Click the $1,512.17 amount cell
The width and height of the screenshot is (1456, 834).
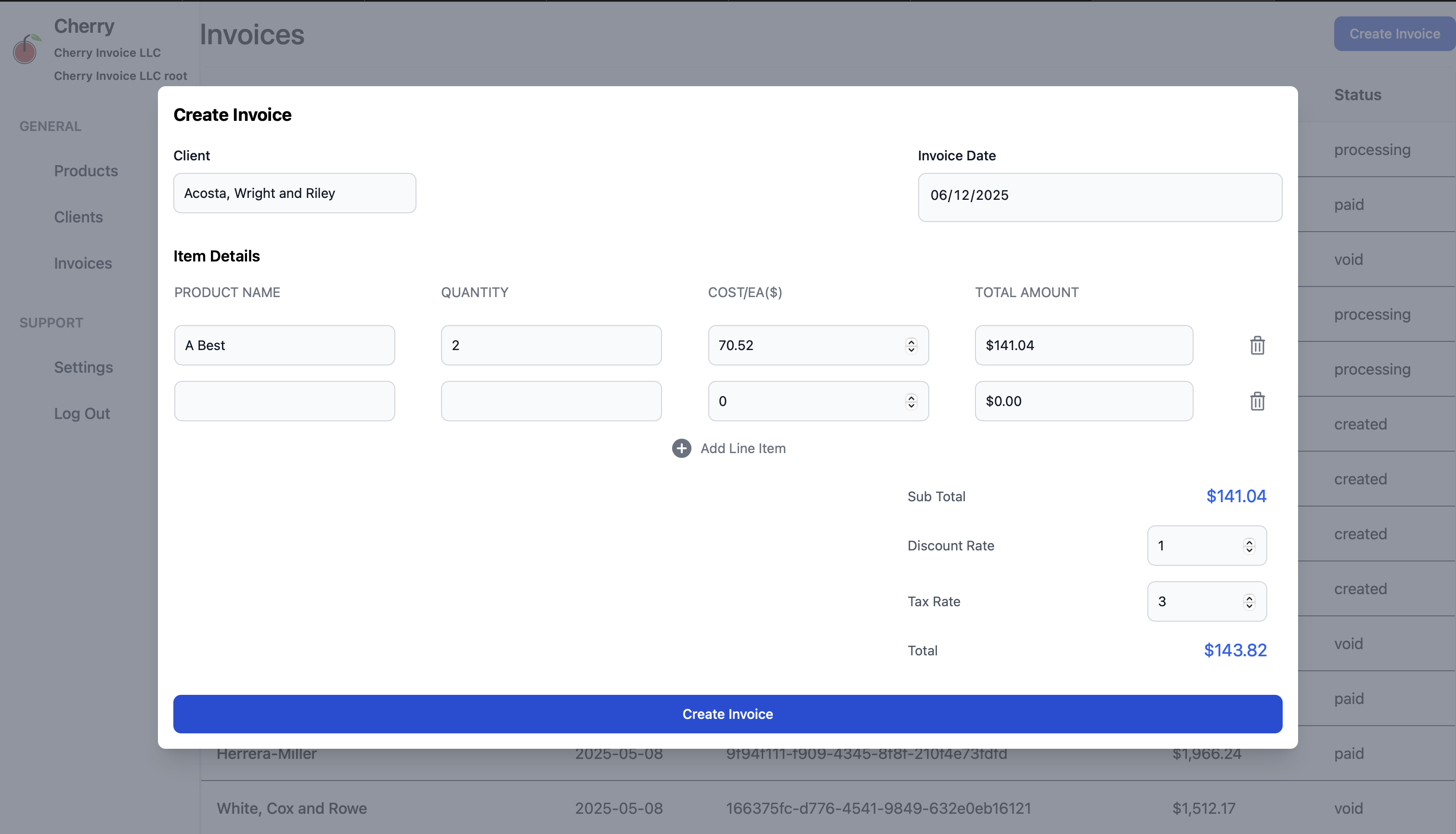tap(1203, 808)
